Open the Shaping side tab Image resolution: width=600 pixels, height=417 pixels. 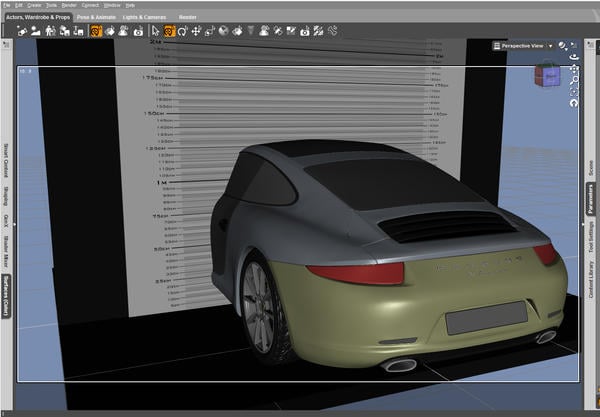pyautogui.click(x=6, y=196)
